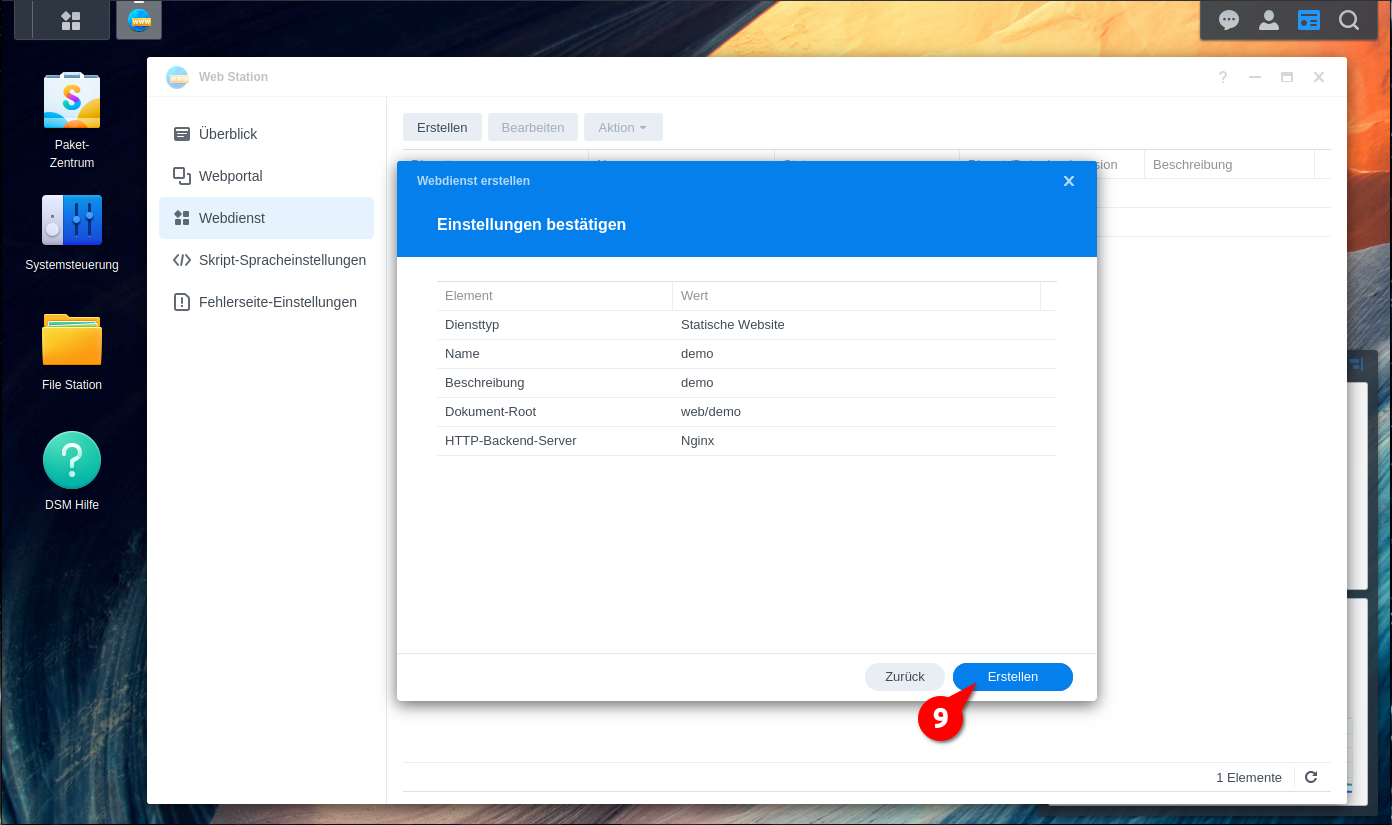Viewport: 1392px width, 825px height.
Task: Open the Paket-Zentrum desktop icon
Action: (x=71, y=101)
